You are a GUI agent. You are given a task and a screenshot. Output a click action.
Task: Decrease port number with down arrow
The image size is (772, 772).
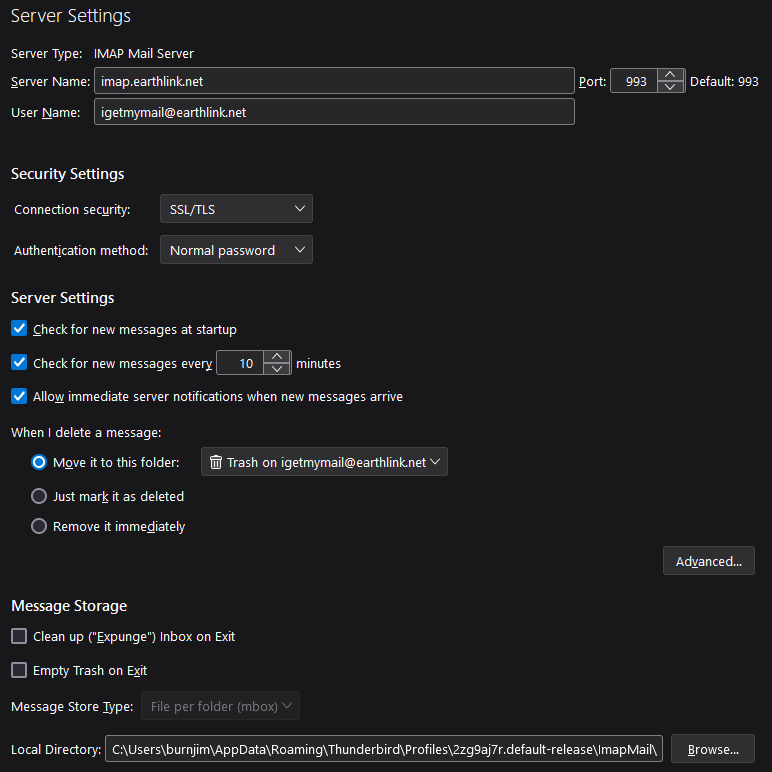tap(670, 87)
